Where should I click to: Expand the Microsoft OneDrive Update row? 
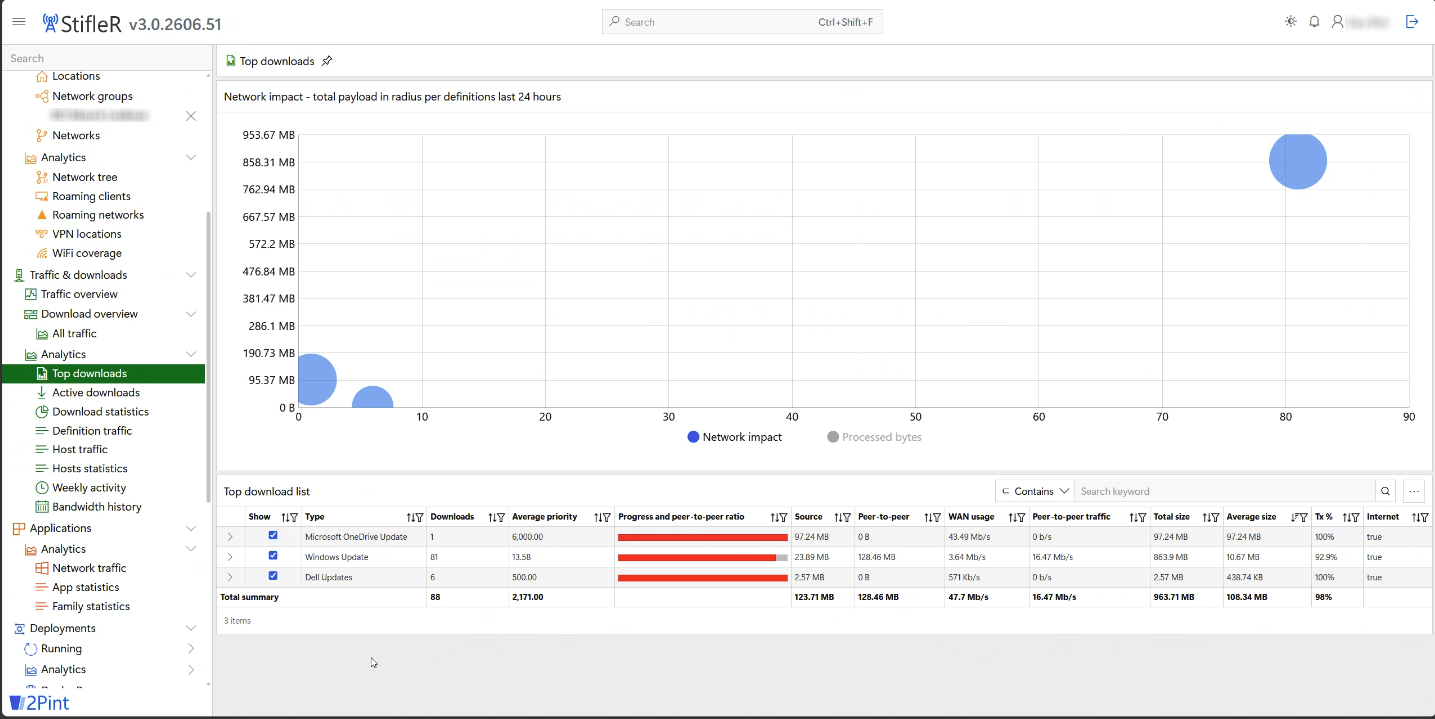tap(230, 537)
